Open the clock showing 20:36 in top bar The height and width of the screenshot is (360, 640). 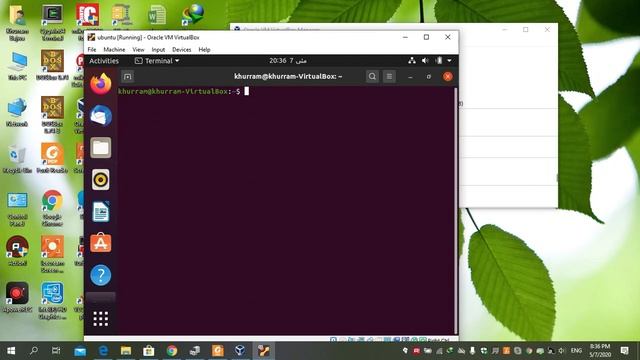(x=287, y=60)
